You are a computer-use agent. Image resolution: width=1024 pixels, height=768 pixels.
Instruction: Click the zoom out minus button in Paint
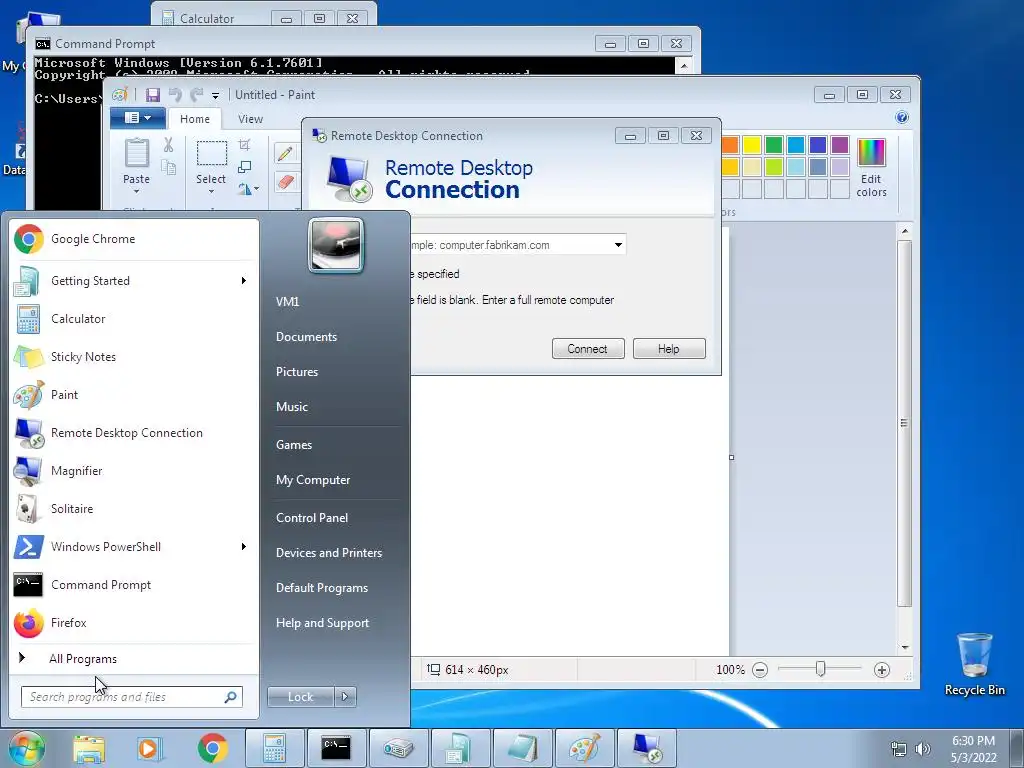(760, 669)
